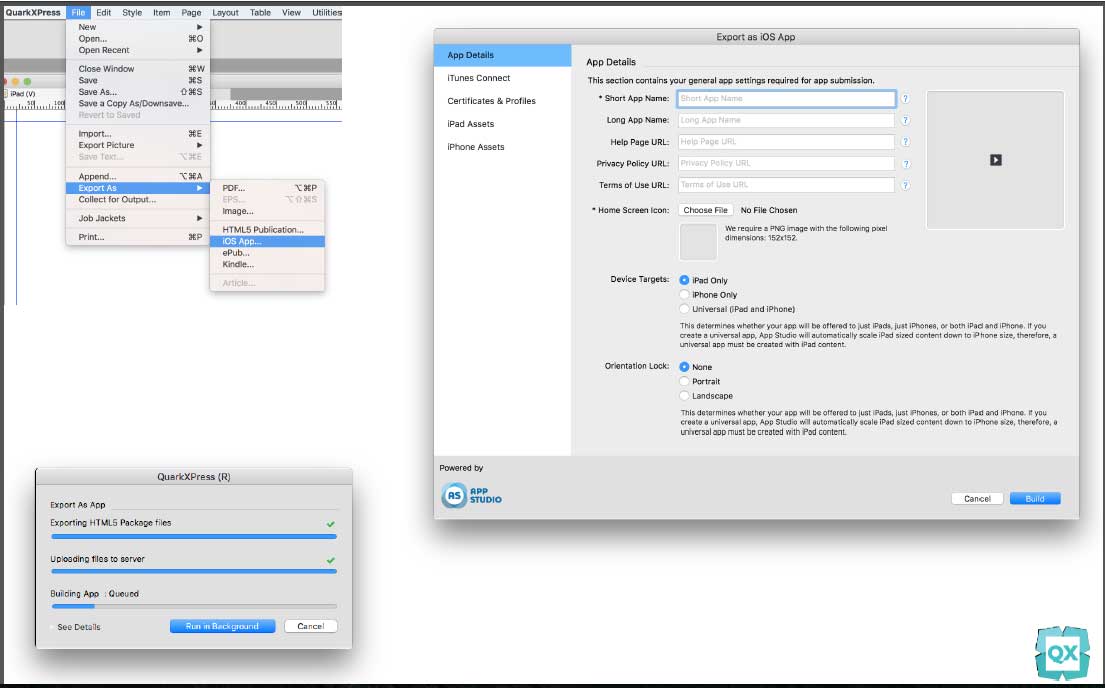1105x688 pixels.
Task: Open help for Long App Name field
Action: (906, 121)
